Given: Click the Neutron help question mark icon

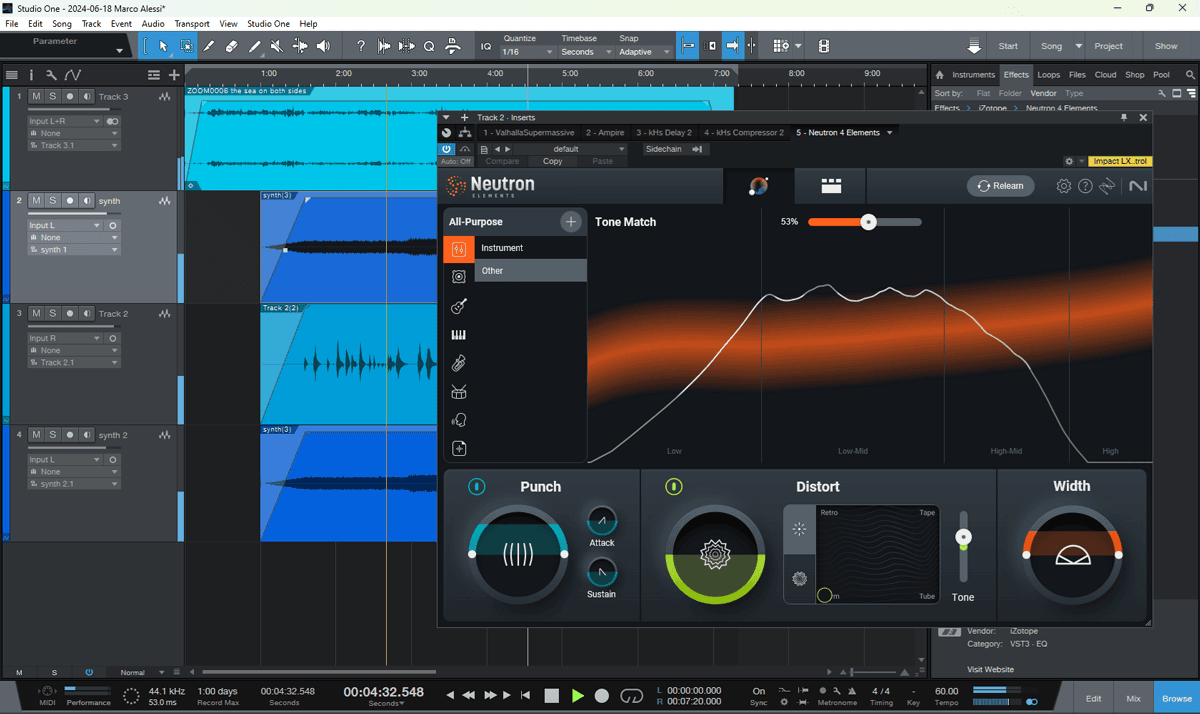Looking at the screenshot, I should (x=1085, y=186).
